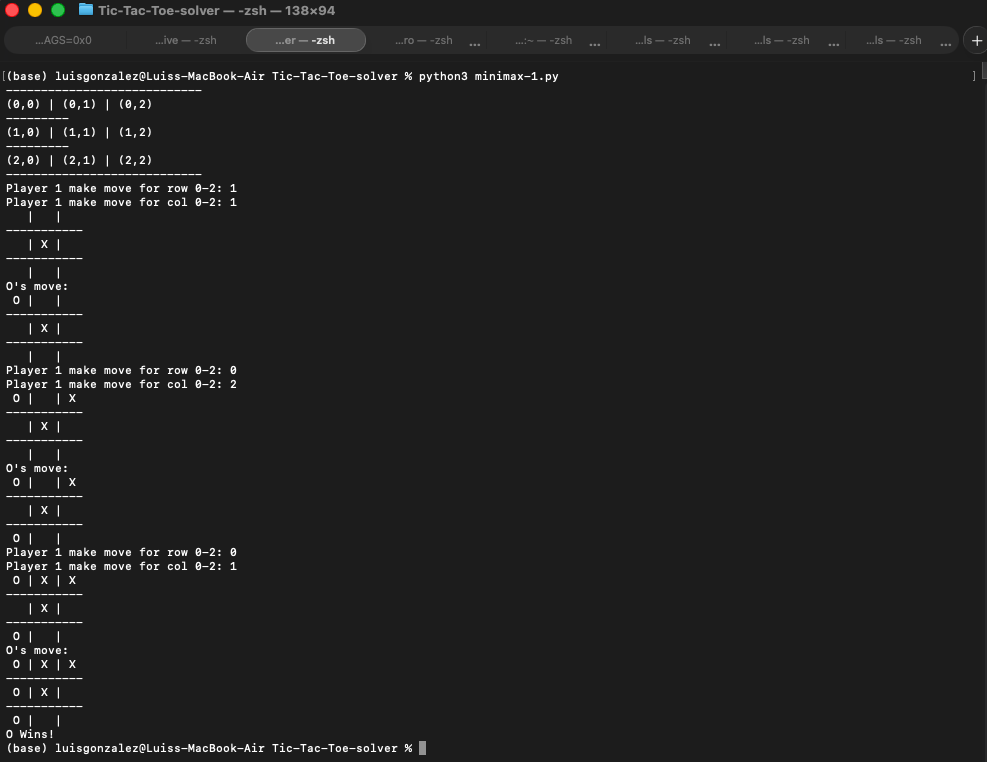Switch to the "...AGS=0x0" tab
Screen dimensions: 987x762
pyautogui.click(x=63, y=40)
